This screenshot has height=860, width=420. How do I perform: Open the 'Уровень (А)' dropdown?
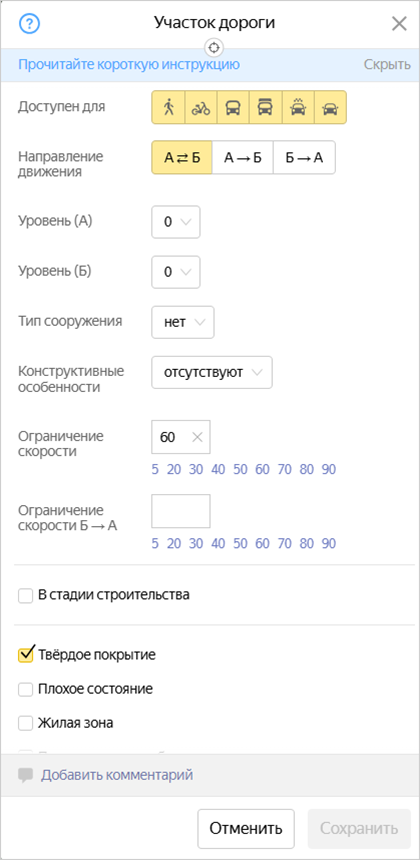(x=176, y=222)
